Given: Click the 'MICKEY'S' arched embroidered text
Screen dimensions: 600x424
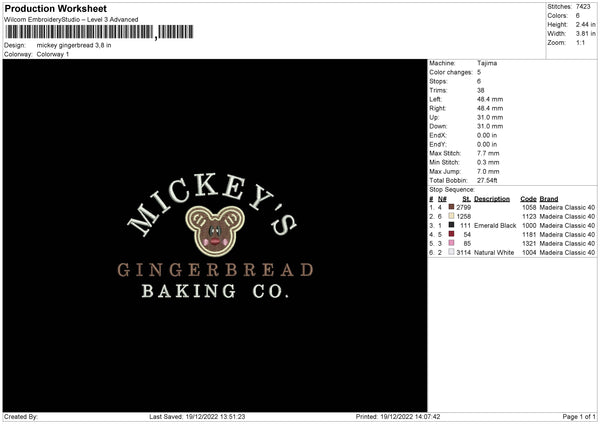Looking at the screenshot, I should pyautogui.click(x=212, y=203).
